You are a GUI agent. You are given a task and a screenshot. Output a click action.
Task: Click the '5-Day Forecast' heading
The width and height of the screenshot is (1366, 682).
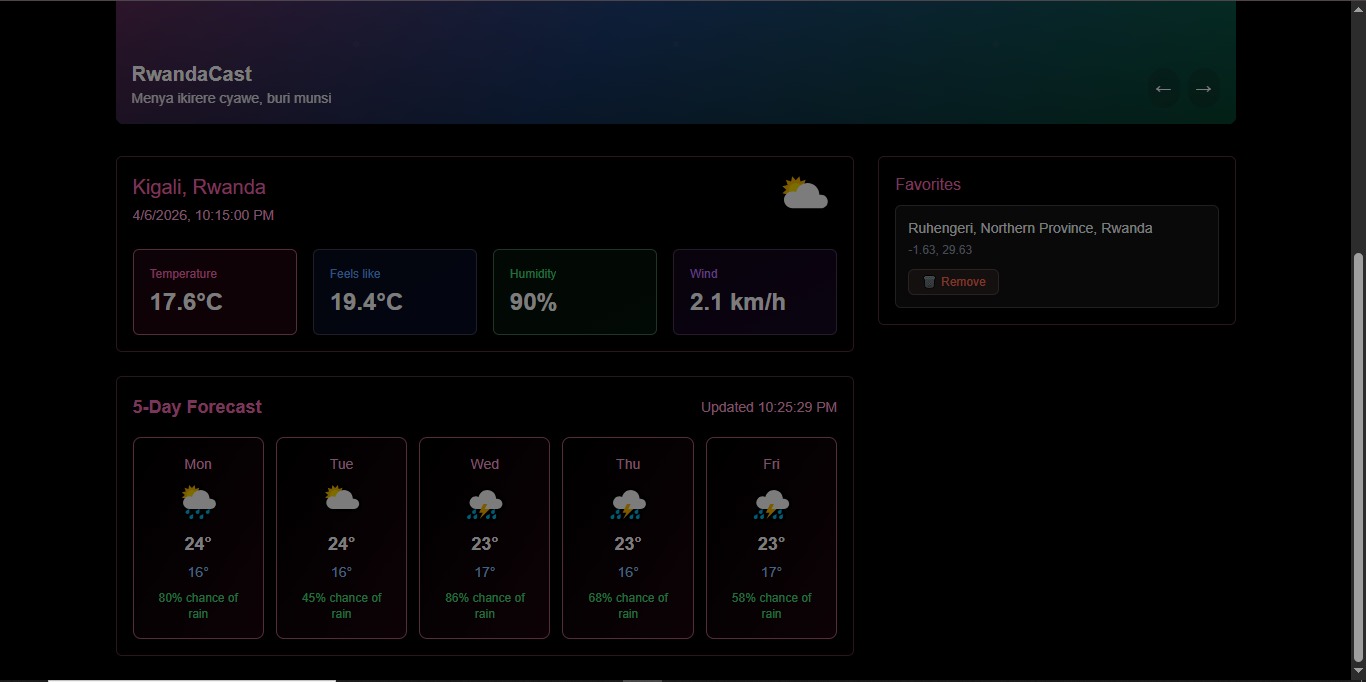tap(197, 407)
